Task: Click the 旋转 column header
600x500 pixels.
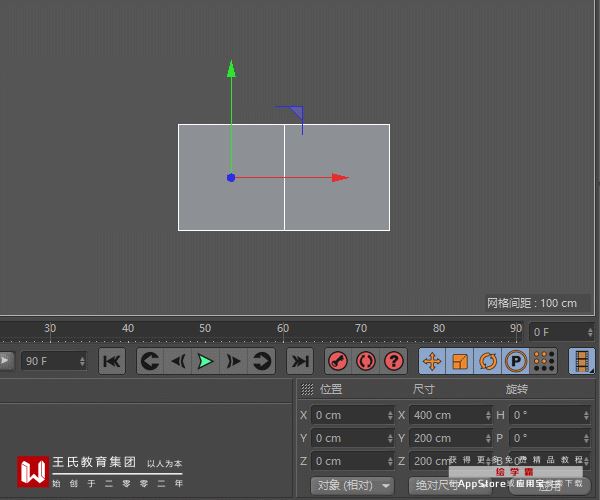Action: [517, 389]
